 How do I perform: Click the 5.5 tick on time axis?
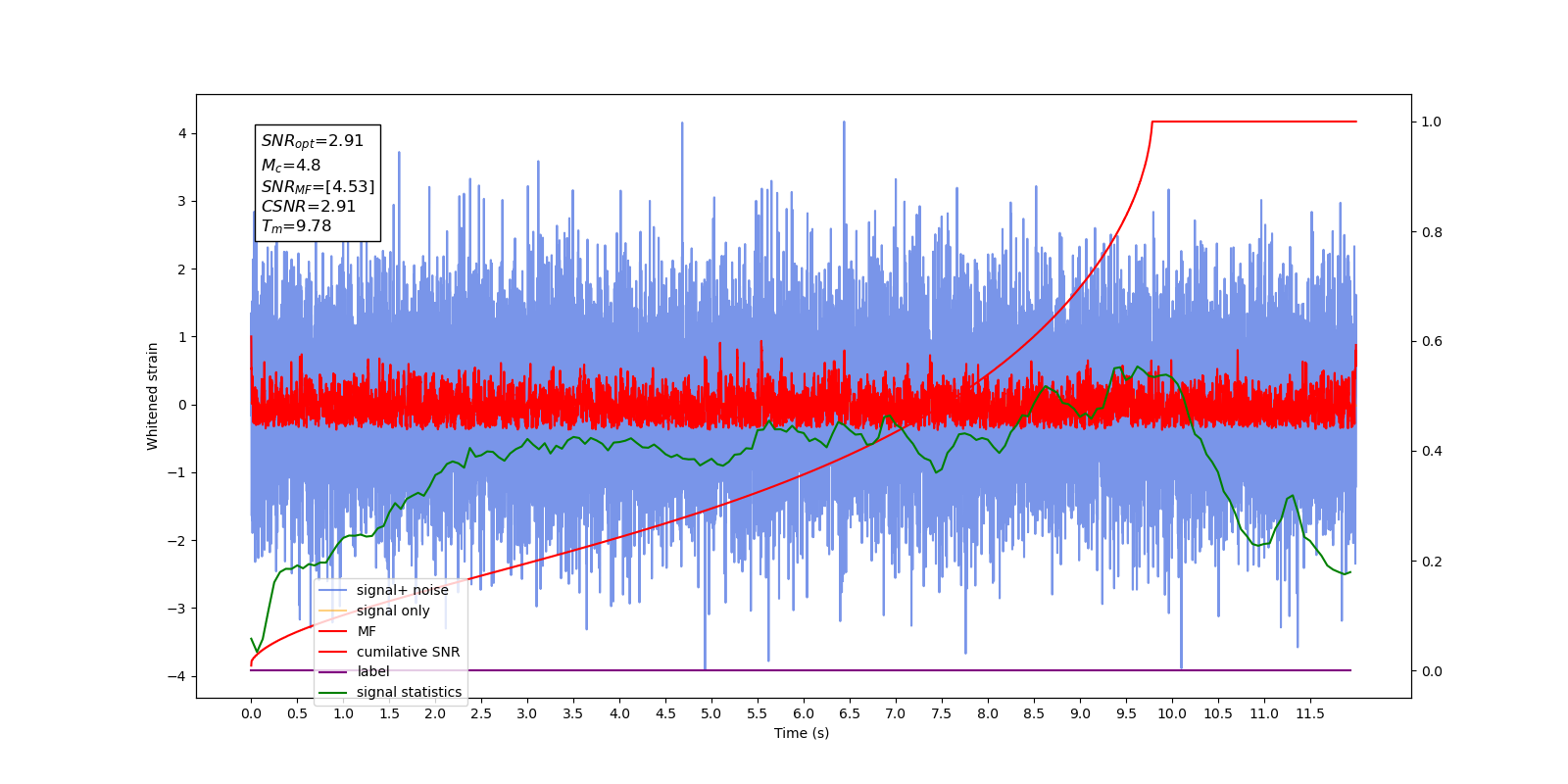[x=758, y=713]
